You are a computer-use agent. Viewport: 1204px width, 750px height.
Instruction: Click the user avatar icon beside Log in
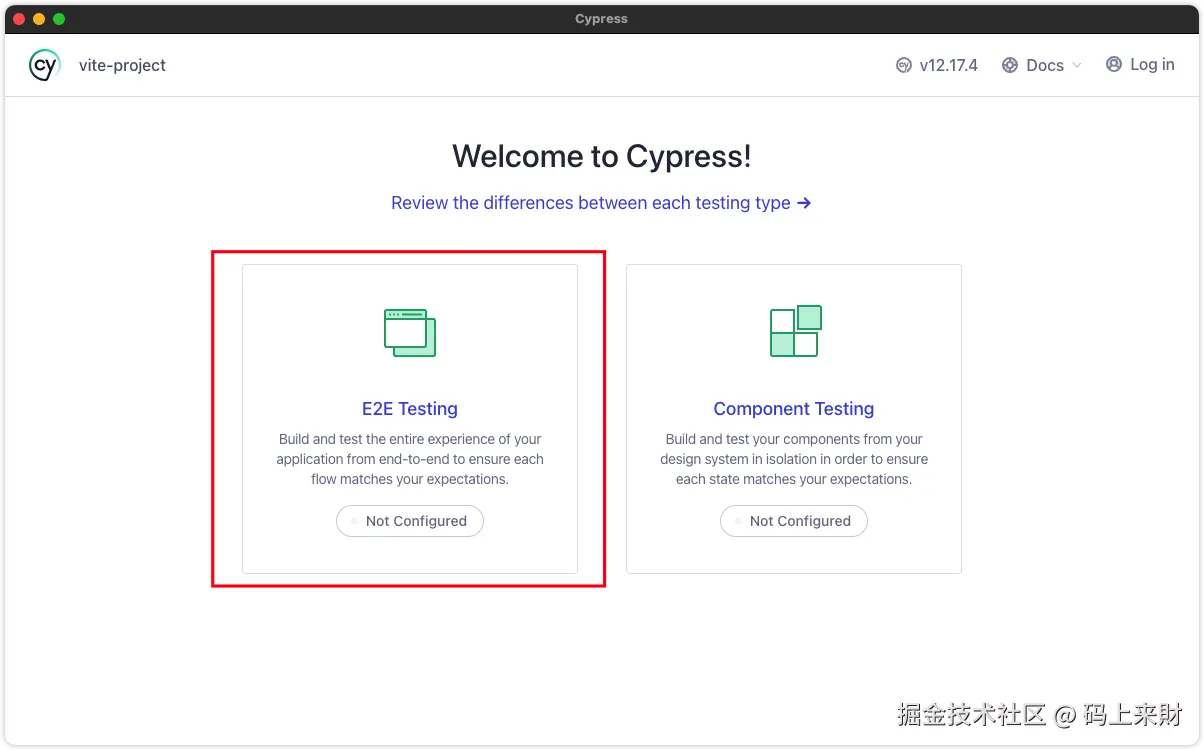pos(1114,64)
